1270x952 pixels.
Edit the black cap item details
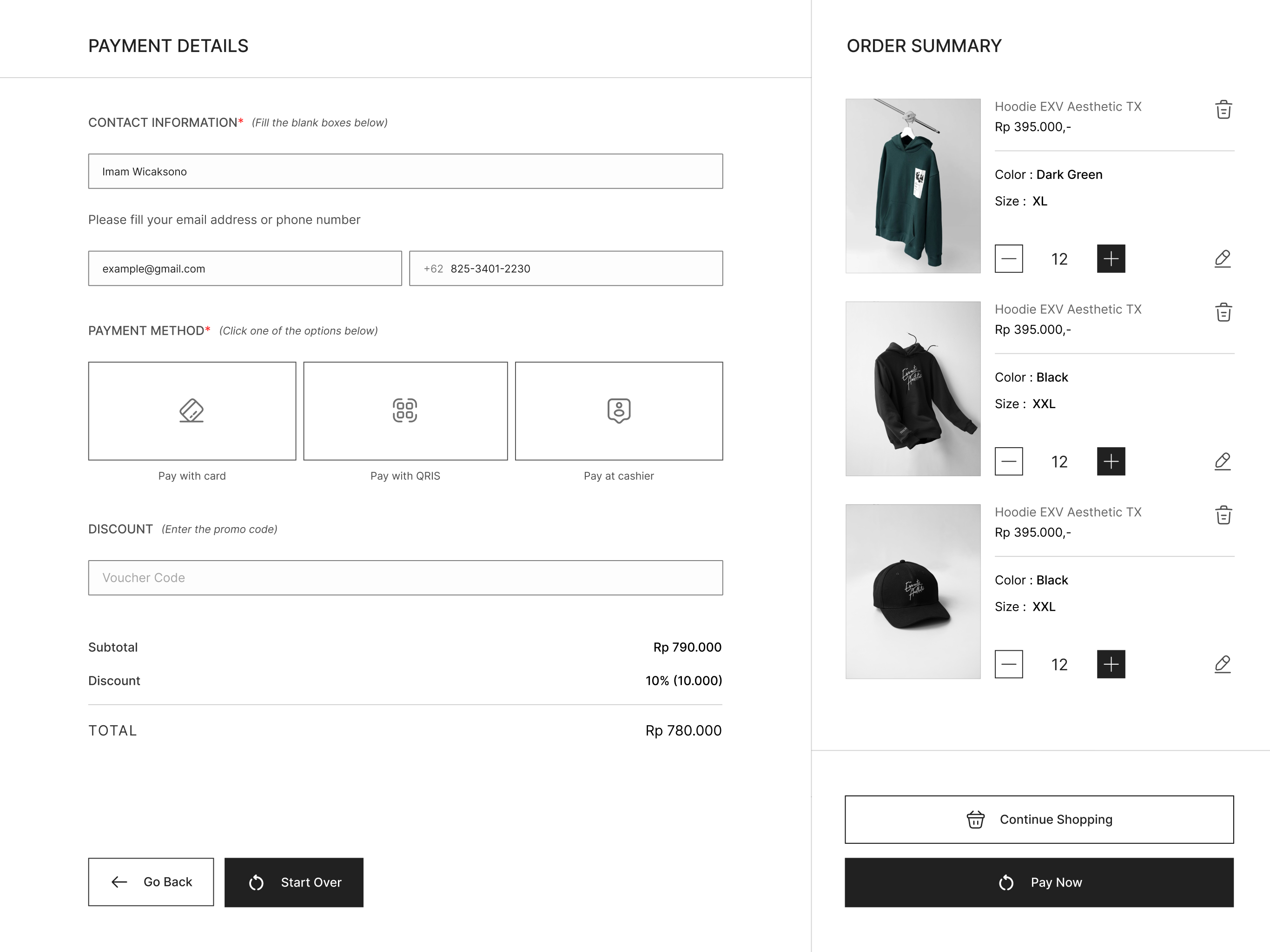[1223, 664]
